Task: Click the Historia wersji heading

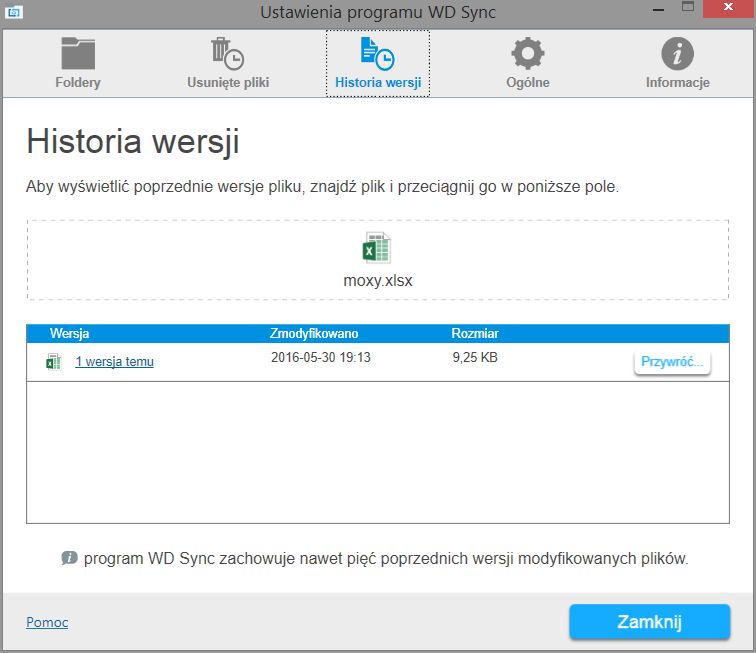Action: click(x=133, y=142)
